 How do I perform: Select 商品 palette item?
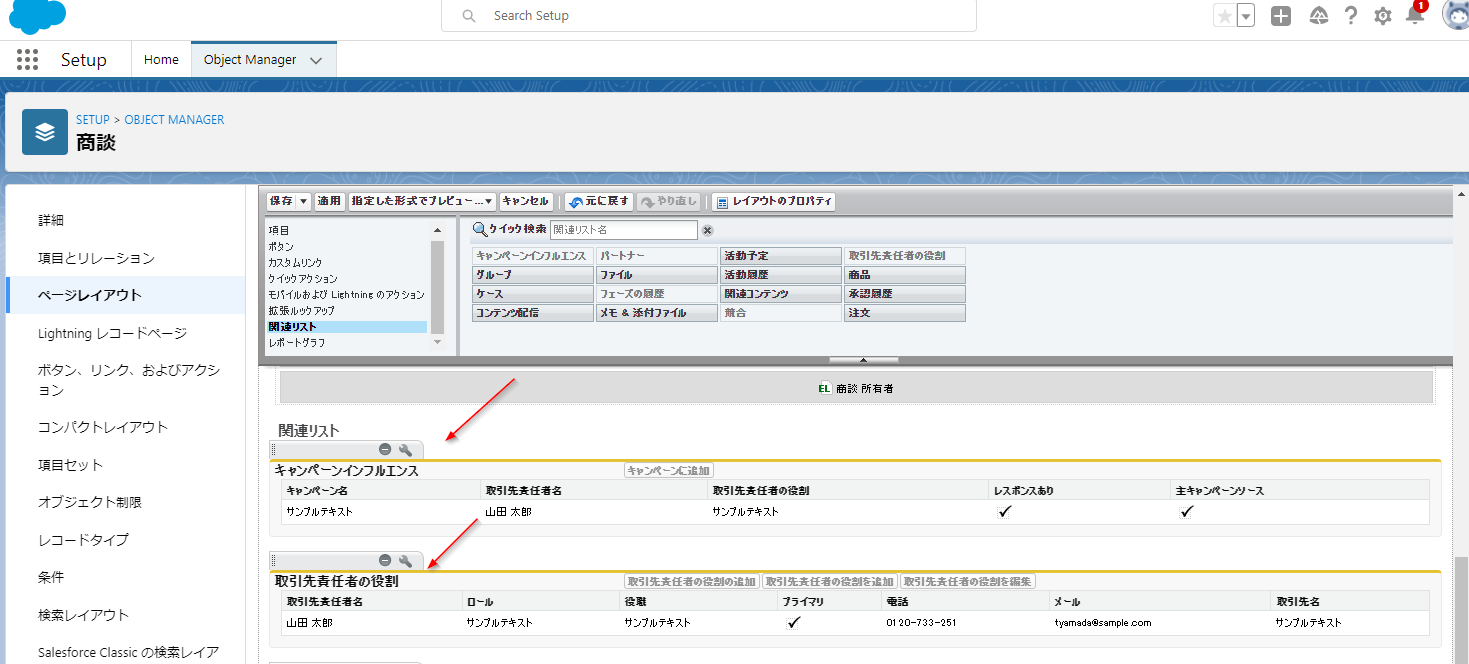pyautogui.click(x=905, y=275)
